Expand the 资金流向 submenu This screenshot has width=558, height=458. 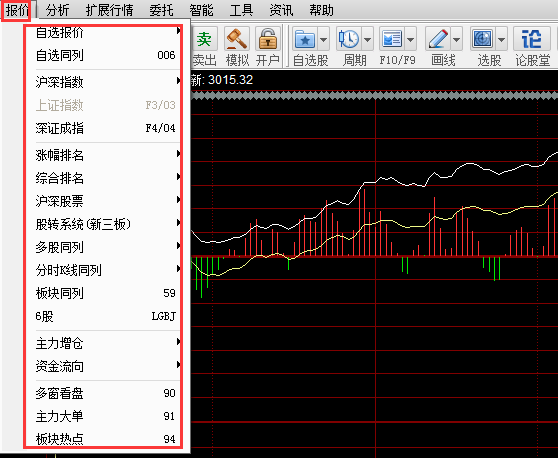103,366
